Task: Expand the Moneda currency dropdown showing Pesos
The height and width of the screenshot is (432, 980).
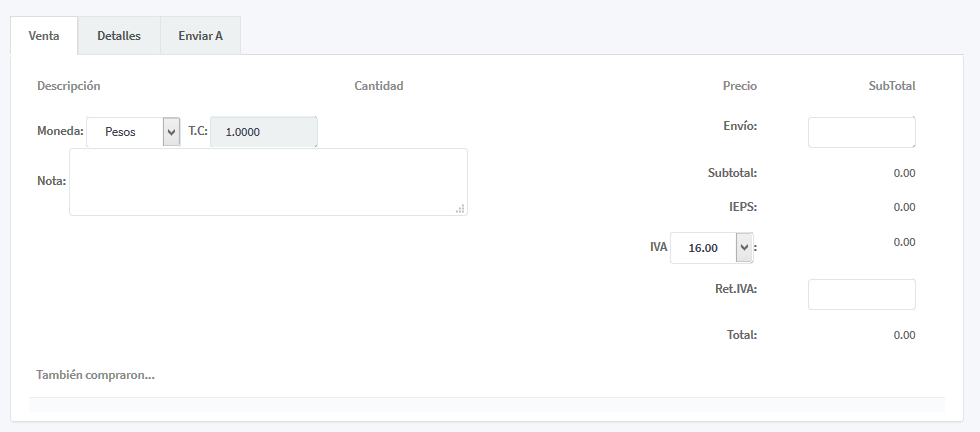Action: click(x=133, y=132)
